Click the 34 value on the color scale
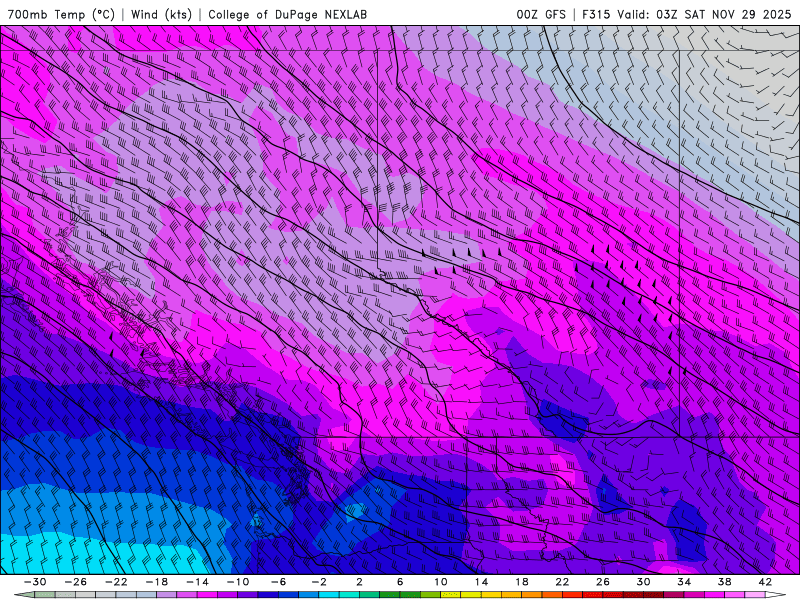The image size is (800, 600). click(684, 582)
